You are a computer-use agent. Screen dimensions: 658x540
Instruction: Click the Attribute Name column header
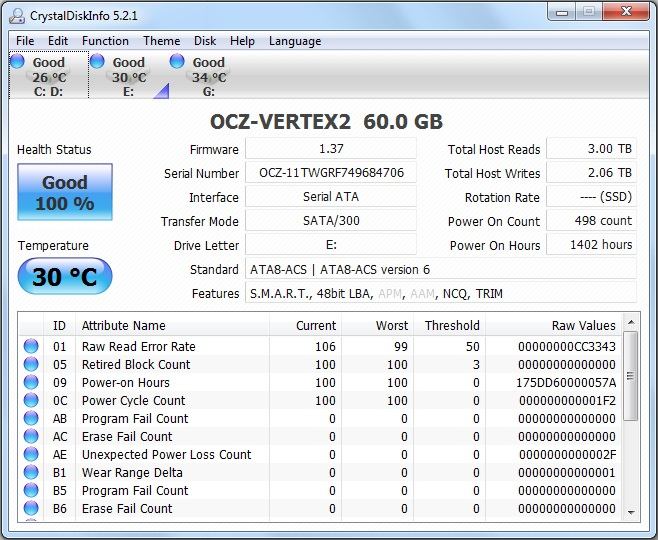[x=172, y=326]
